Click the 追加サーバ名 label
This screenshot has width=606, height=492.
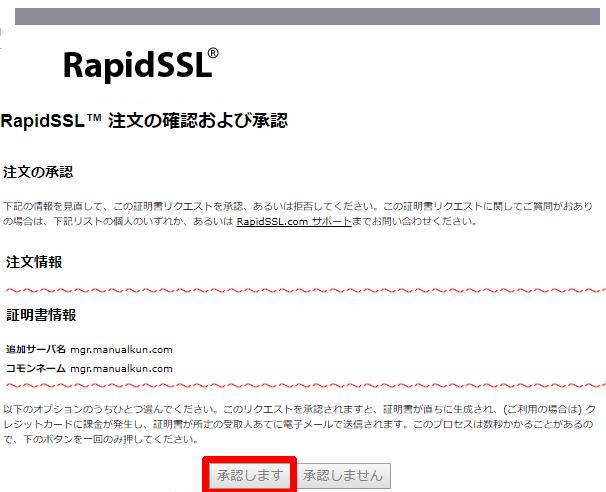point(36,349)
